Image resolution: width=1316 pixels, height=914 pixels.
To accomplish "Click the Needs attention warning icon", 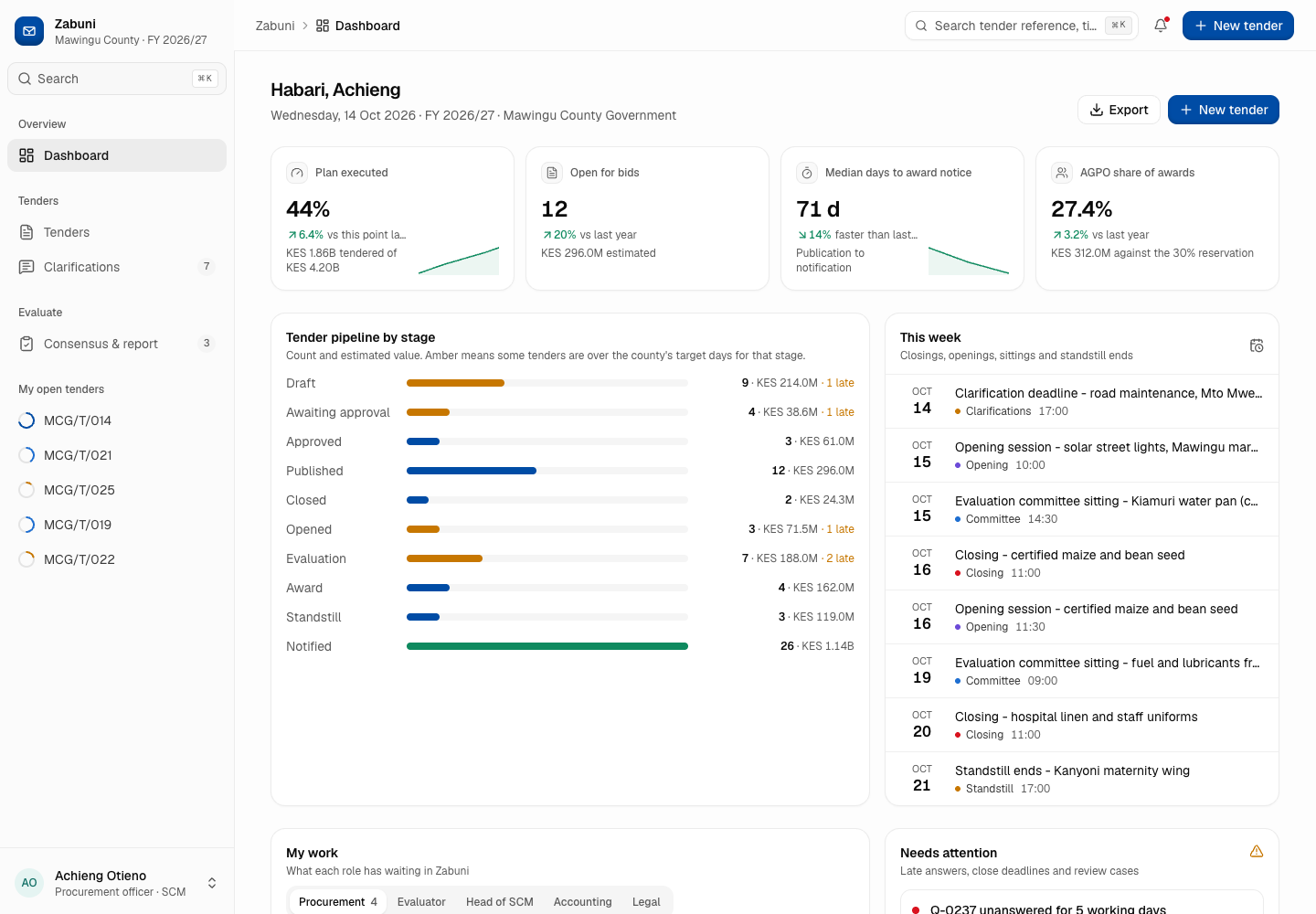I will tap(1257, 852).
